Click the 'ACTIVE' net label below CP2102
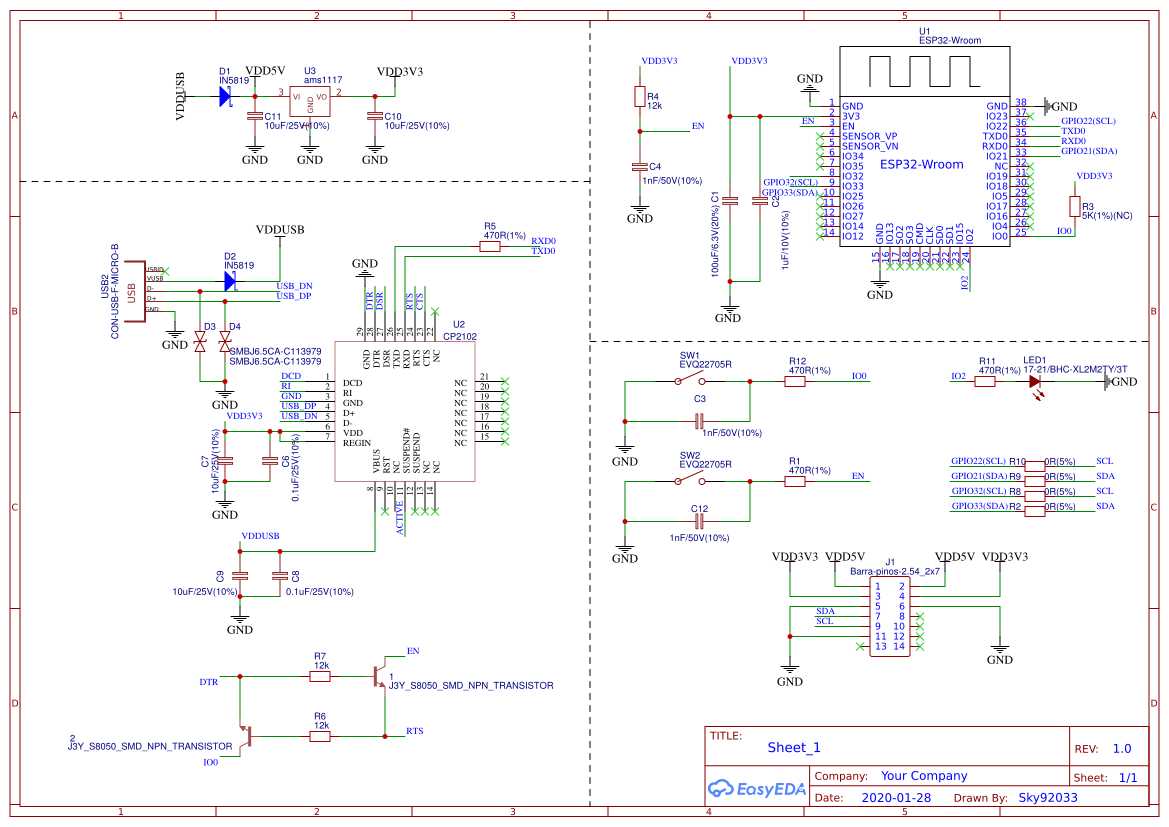This screenshot has width=1169, height=827. (x=400, y=518)
